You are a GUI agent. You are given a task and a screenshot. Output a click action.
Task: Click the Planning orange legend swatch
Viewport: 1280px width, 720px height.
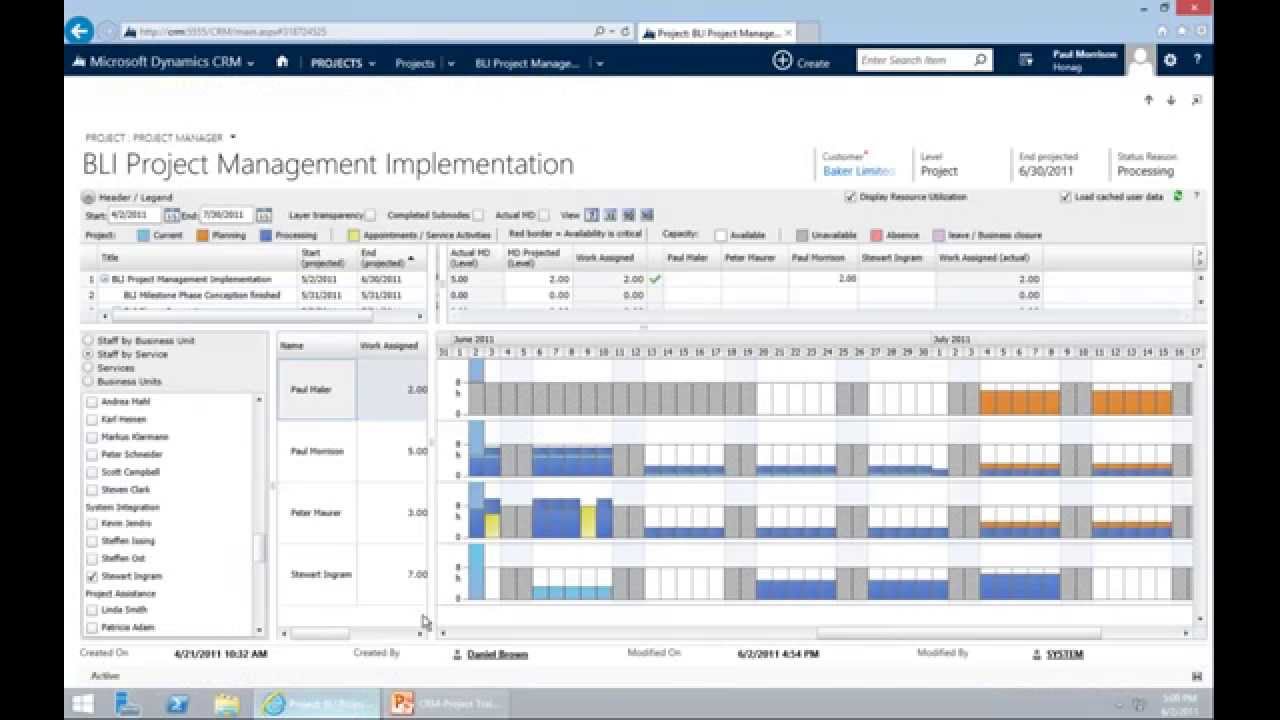[x=202, y=236]
